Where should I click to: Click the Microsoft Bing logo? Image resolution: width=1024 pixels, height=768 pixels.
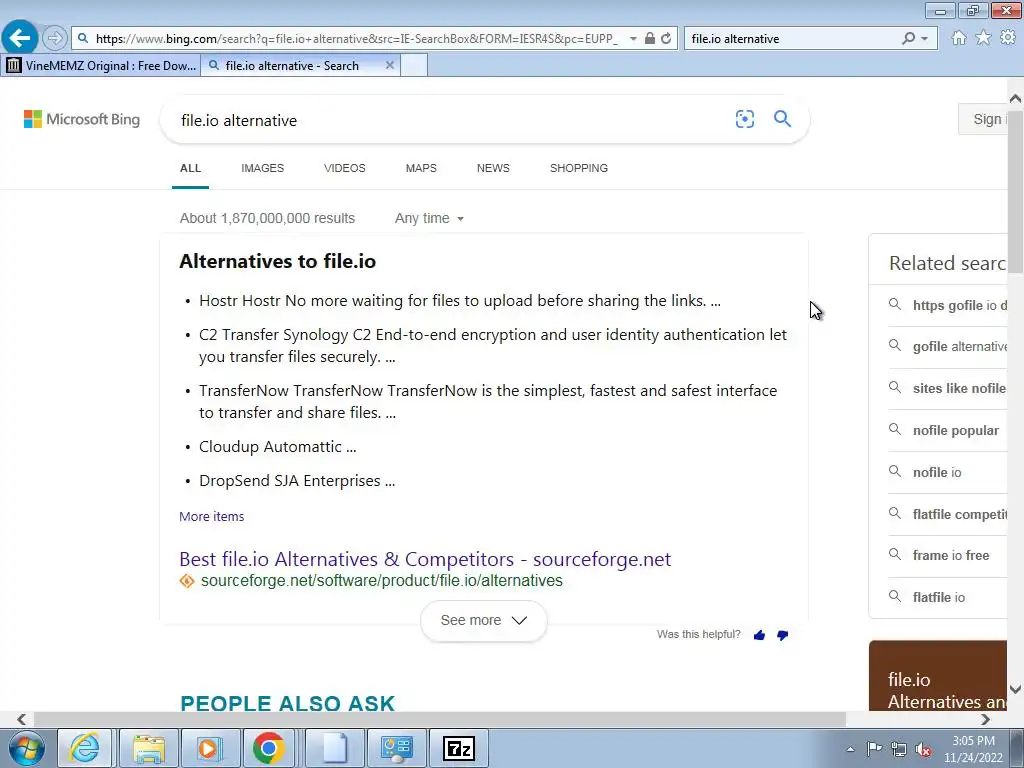pyautogui.click(x=82, y=120)
